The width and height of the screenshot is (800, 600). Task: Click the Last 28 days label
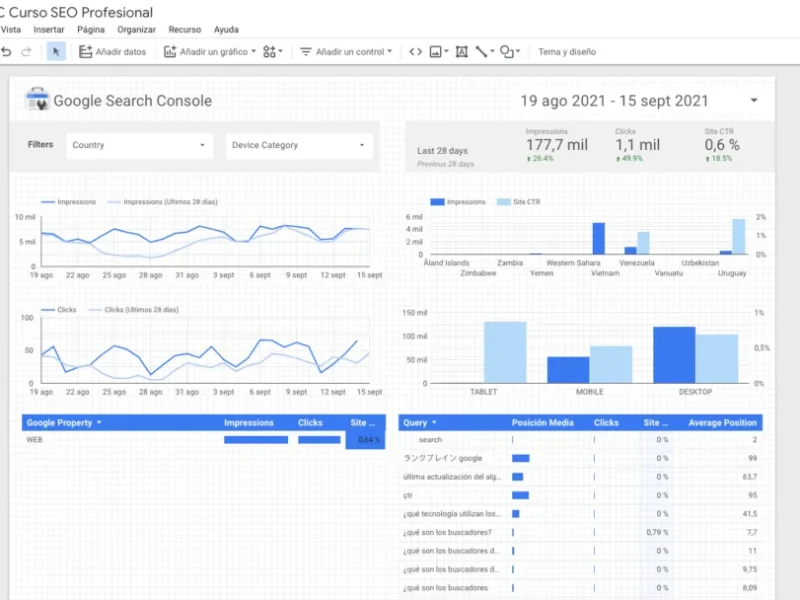pos(442,151)
